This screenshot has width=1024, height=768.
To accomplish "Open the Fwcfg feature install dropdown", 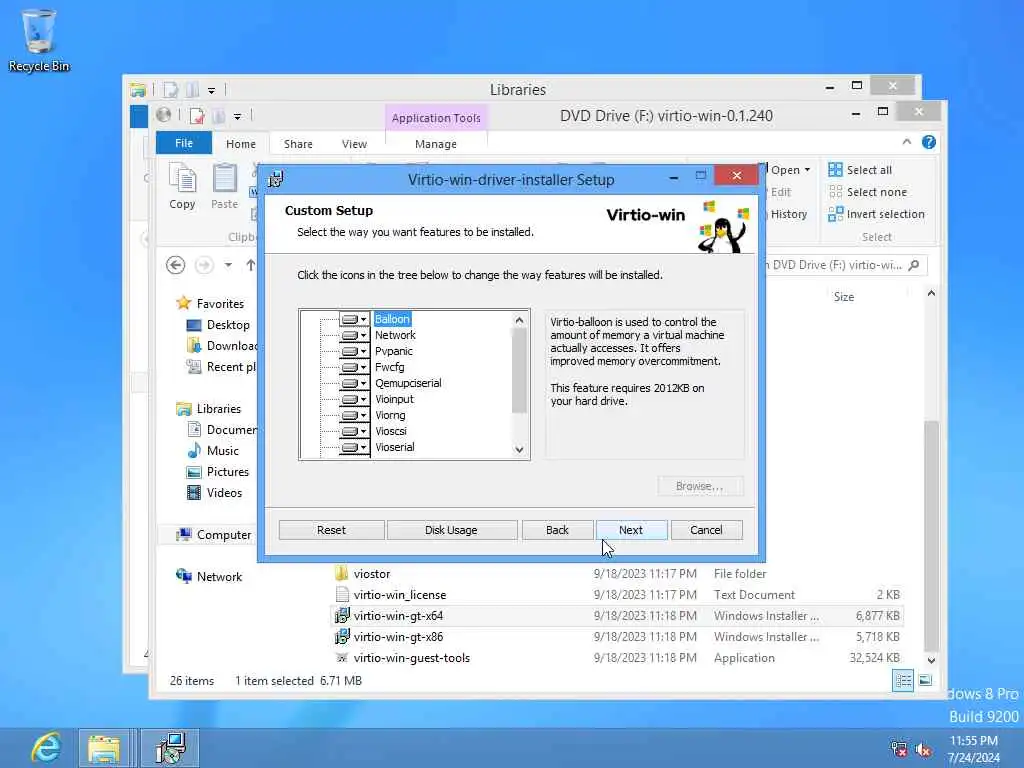I will coord(355,367).
